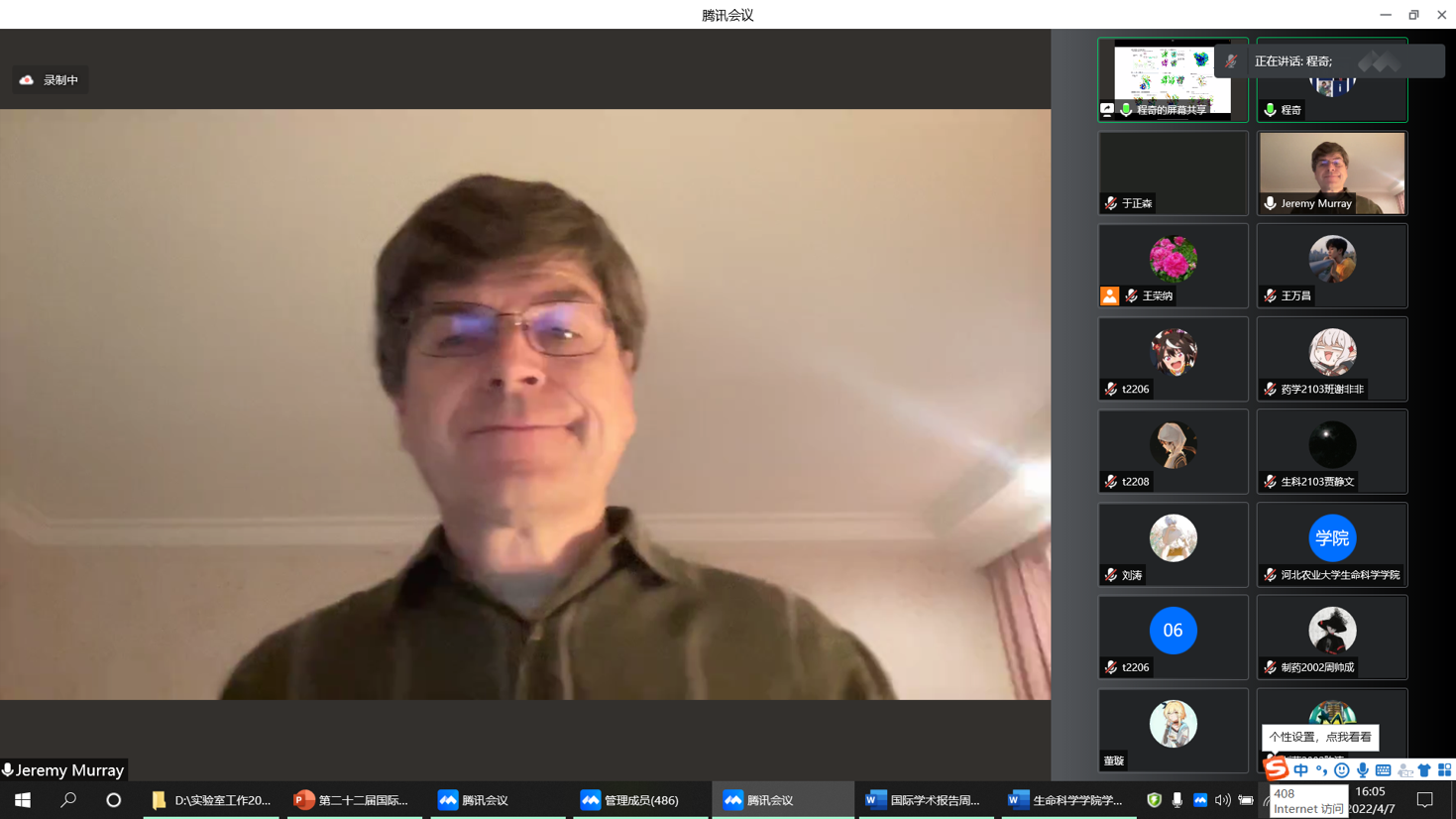Open the Sogou emoji smiley panel
The width and height of the screenshot is (1456, 819).
click(1341, 770)
